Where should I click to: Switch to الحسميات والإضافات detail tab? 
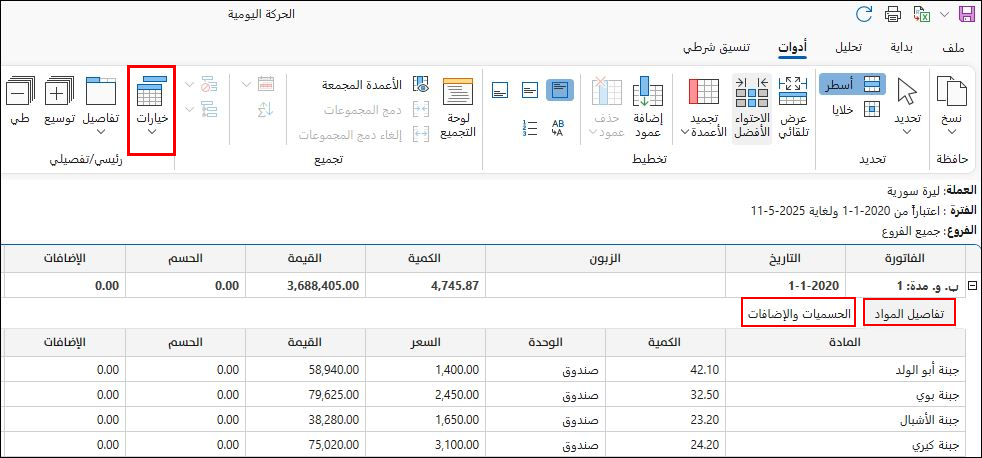(x=799, y=312)
